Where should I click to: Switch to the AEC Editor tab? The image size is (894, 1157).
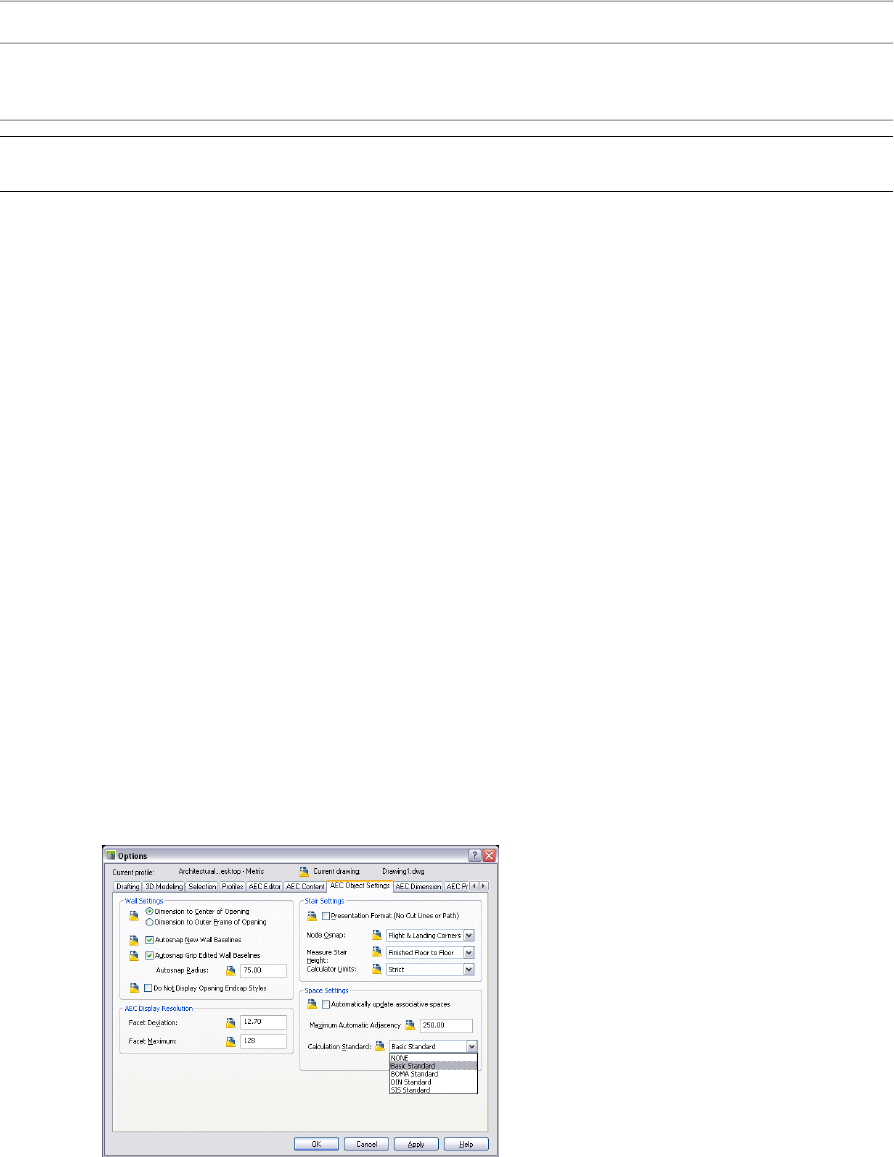[x=265, y=886]
